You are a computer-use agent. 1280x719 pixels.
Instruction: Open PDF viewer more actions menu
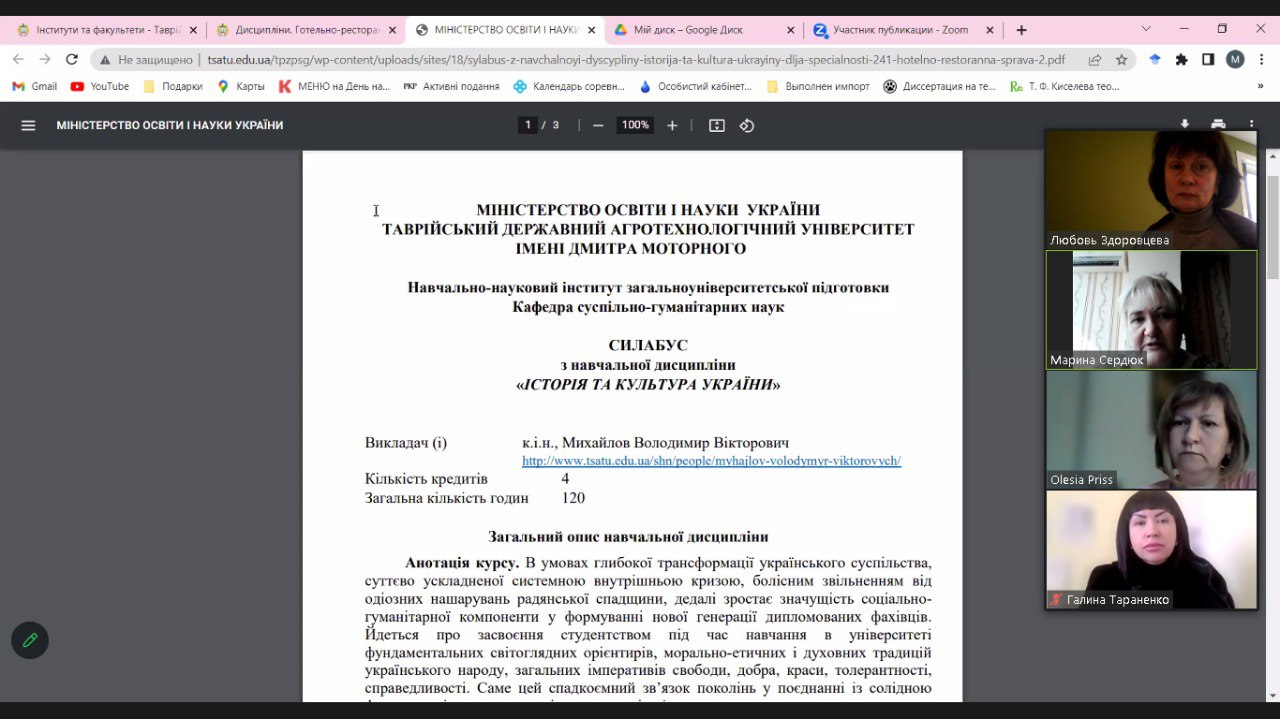(1251, 124)
